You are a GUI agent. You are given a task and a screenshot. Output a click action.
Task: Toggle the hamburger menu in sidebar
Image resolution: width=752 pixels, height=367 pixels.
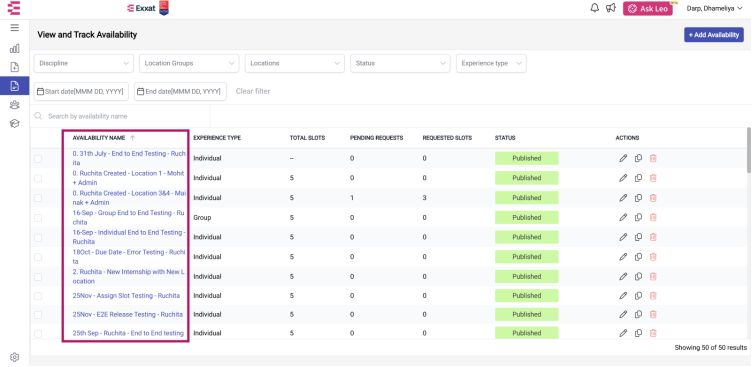[14, 28]
